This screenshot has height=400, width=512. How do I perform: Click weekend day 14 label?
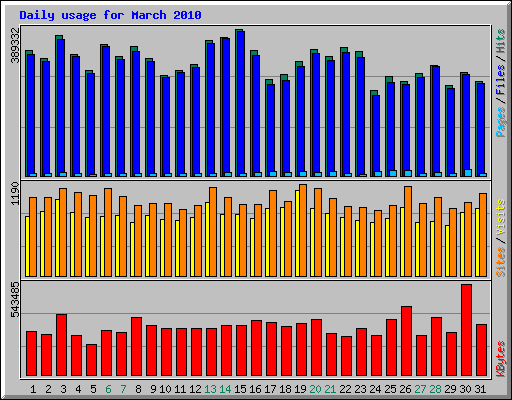coord(225,389)
